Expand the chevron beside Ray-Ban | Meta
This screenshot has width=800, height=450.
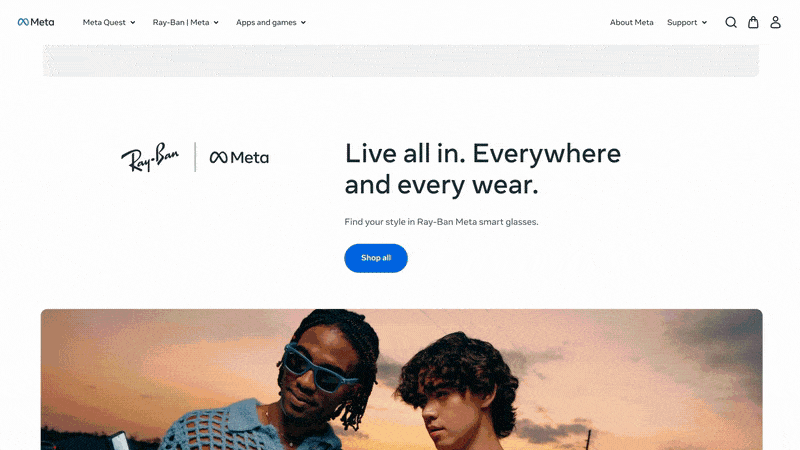coord(216,22)
